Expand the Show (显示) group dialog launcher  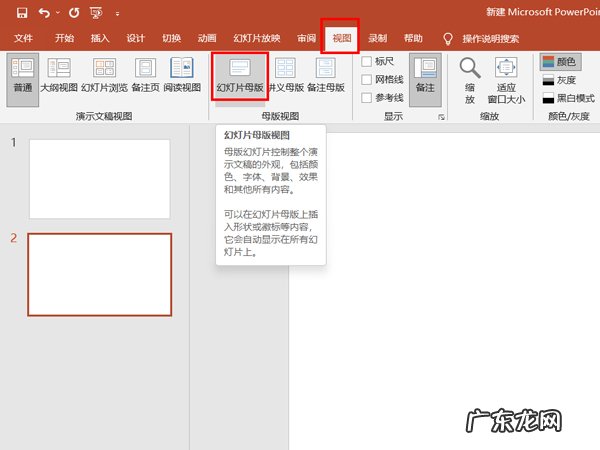(441, 117)
